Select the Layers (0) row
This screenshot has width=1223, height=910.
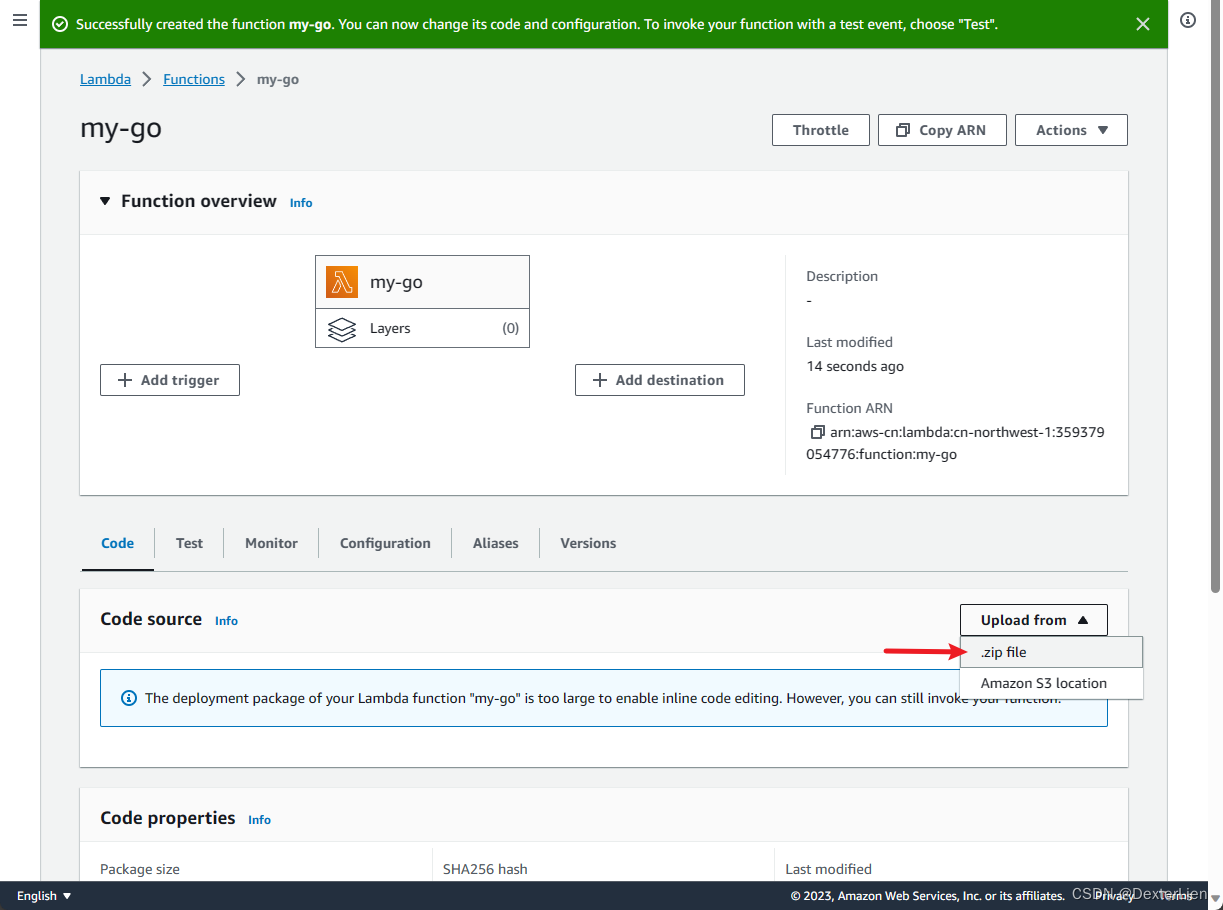[422, 328]
